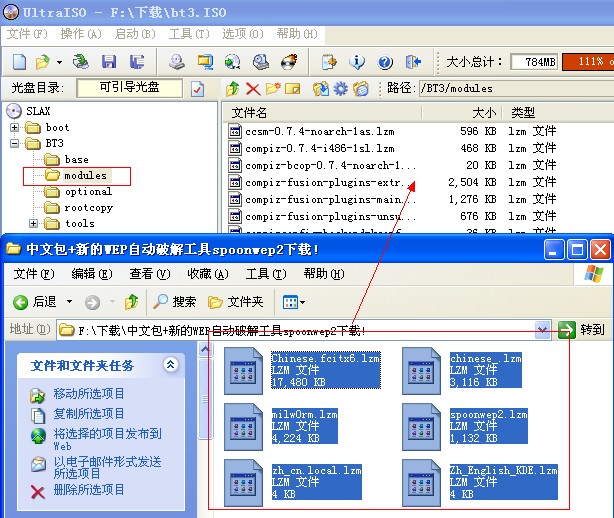Open the 文件(F) menu in UltraISO

[27, 34]
